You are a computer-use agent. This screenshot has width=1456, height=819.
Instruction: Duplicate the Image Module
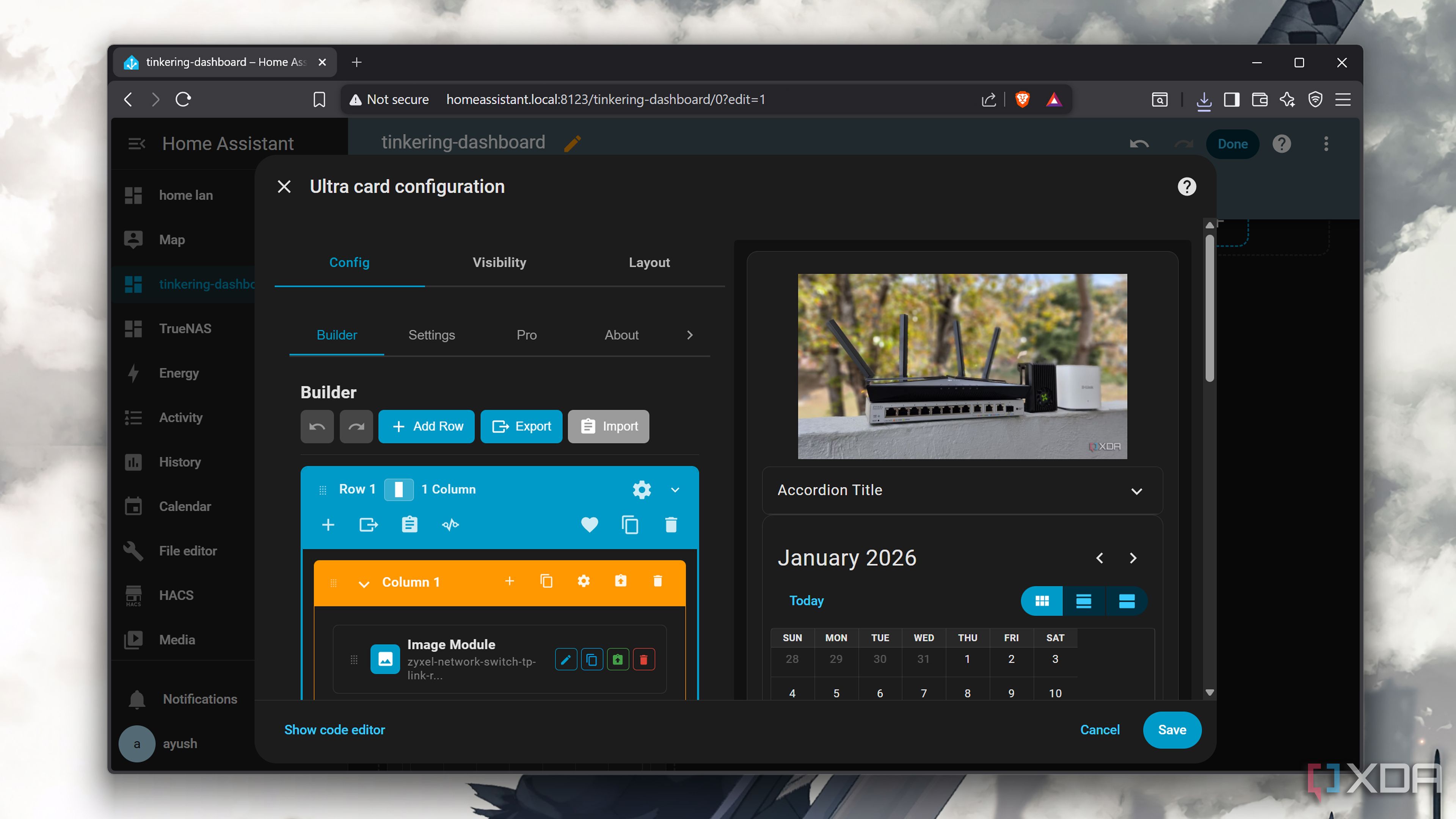pyautogui.click(x=592, y=660)
